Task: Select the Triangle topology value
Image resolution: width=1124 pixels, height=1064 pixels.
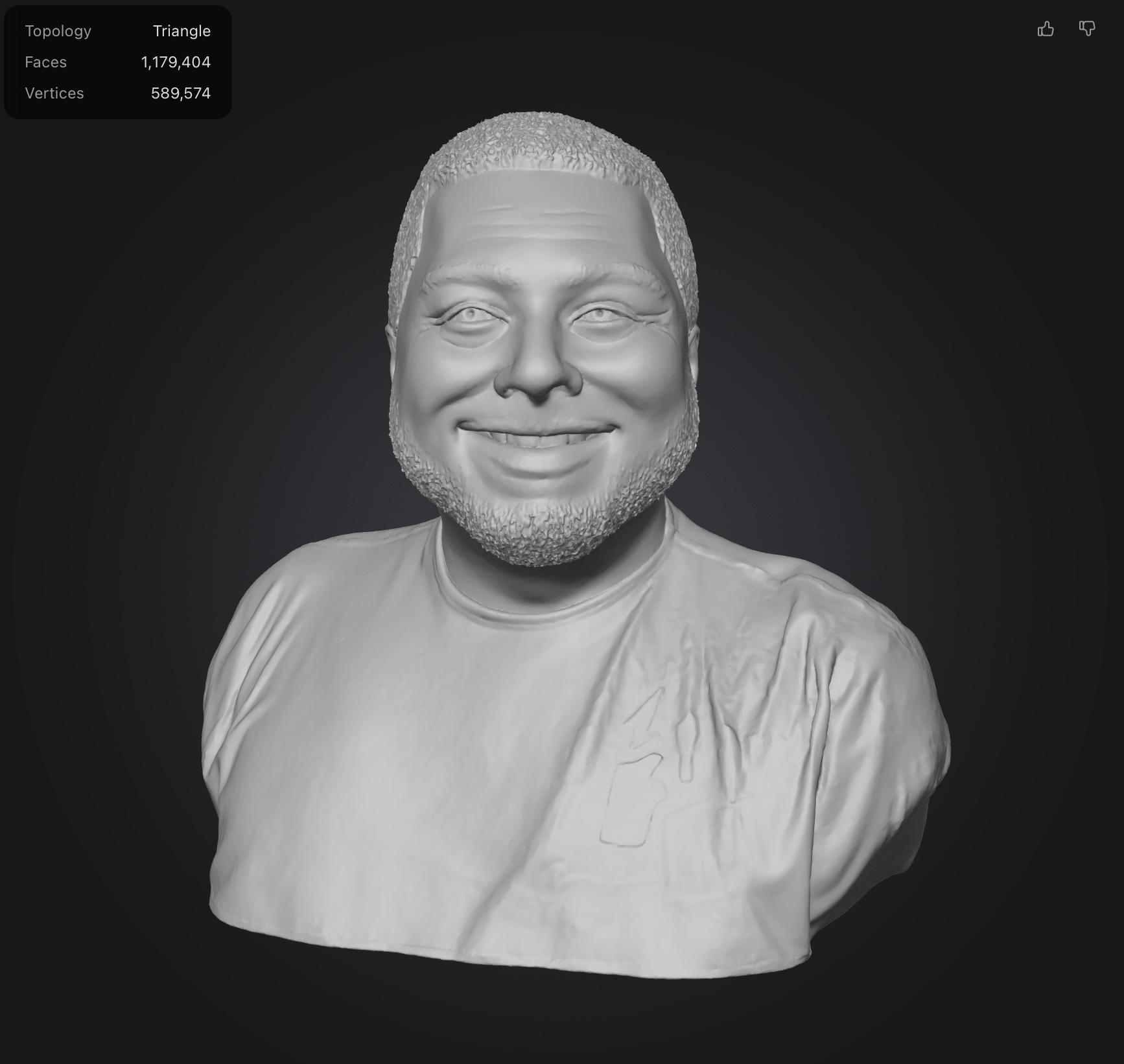Action: point(181,31)
